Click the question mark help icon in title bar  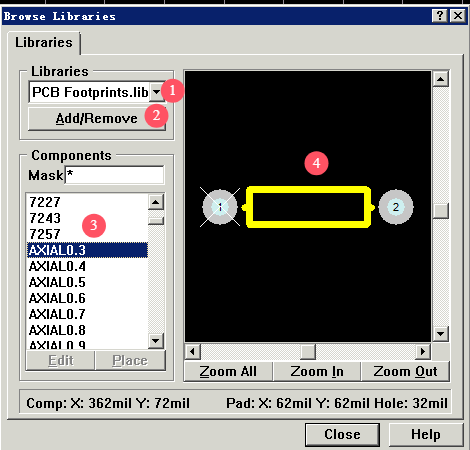coord(440,16)
